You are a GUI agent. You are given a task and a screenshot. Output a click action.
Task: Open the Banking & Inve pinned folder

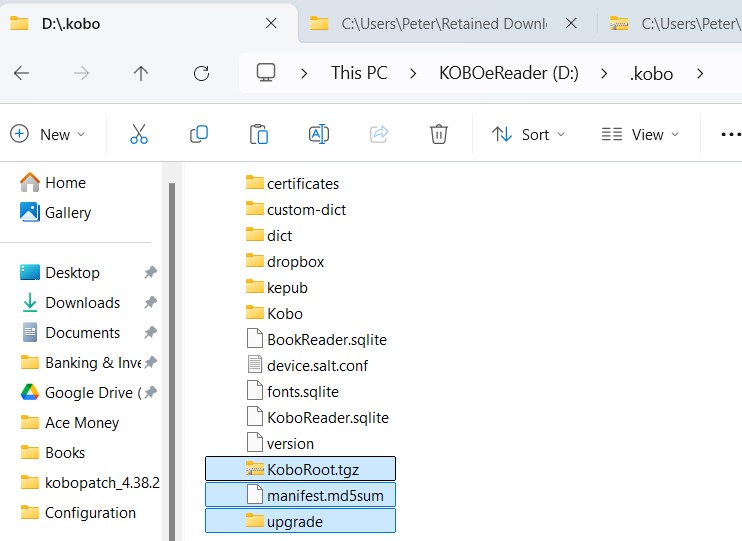point(80,363)
